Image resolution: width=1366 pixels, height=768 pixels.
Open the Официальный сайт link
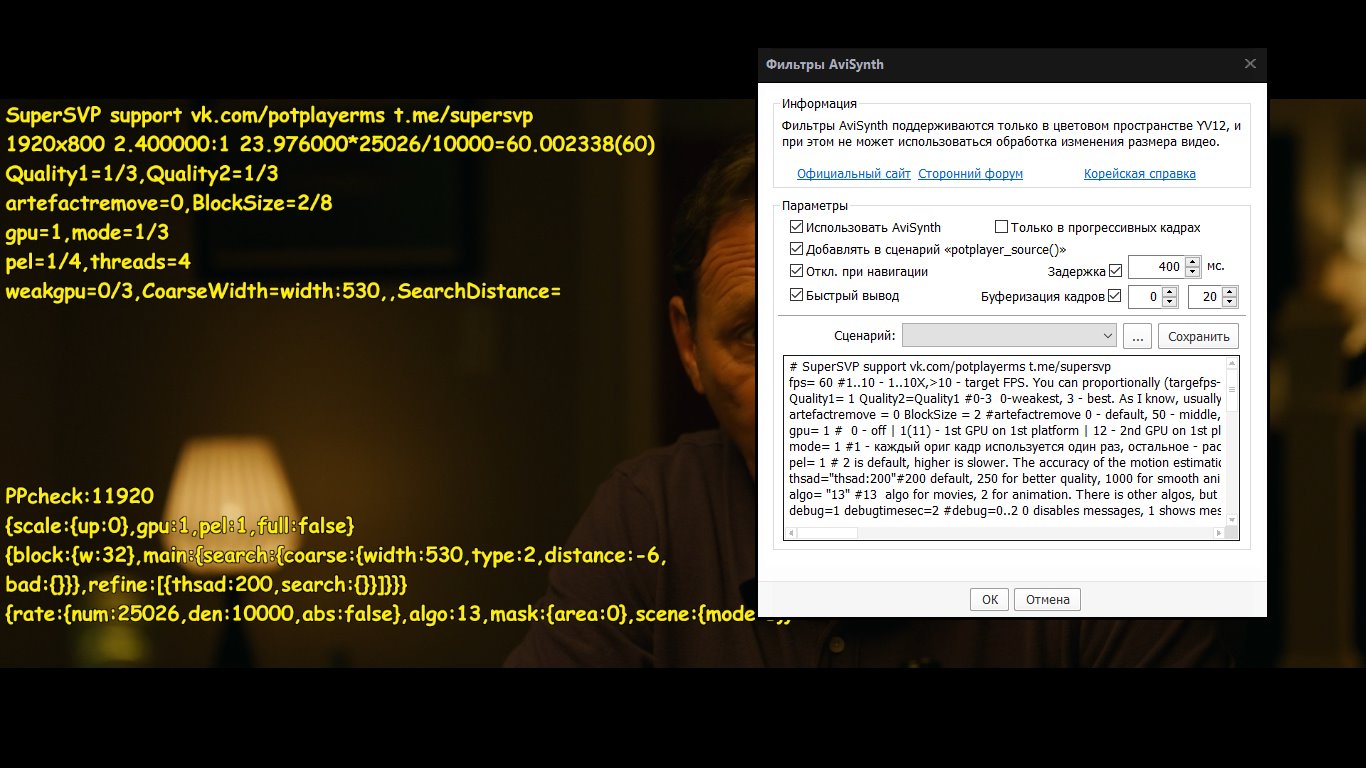click(x=853, y=174)
